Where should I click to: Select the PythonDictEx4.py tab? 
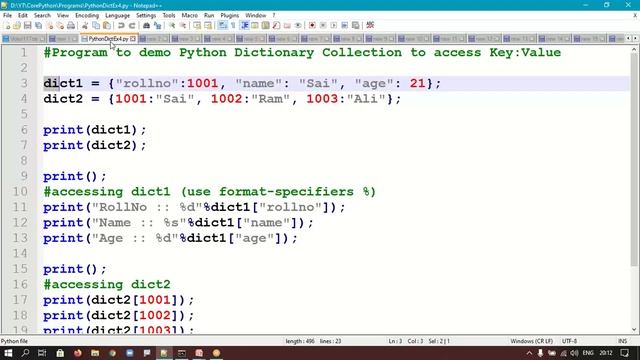click(x=108, y=39)
